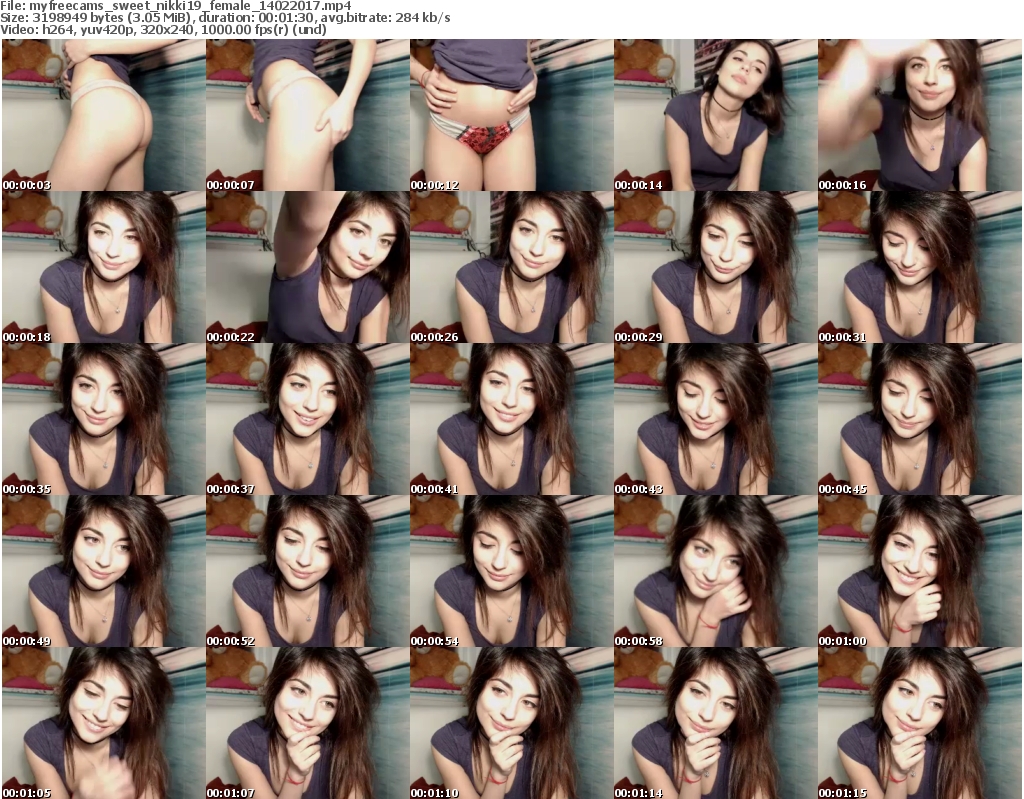
Task: Choose the frame at 00:00:37
Action: (x=308, y=419)
